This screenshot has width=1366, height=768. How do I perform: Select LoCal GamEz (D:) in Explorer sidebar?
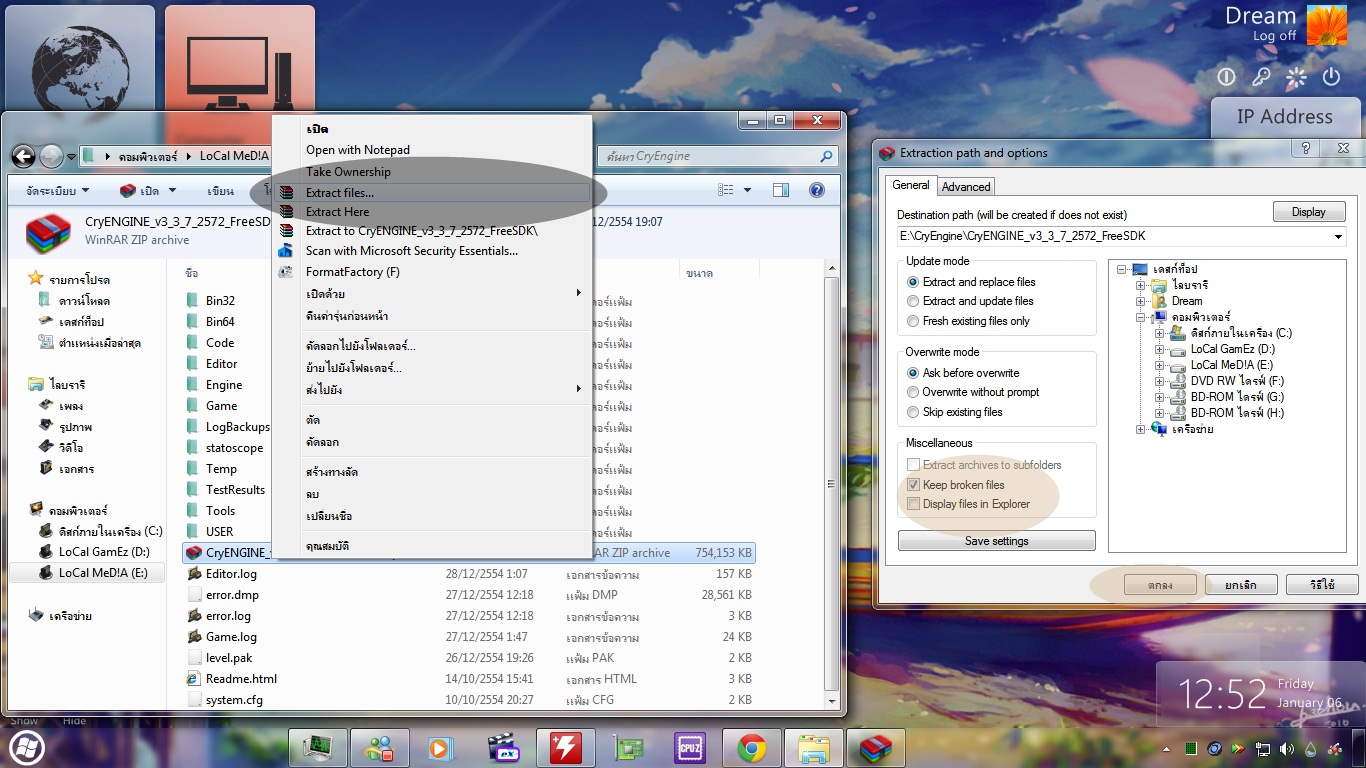pyautogui.click(x=104, y=552)
